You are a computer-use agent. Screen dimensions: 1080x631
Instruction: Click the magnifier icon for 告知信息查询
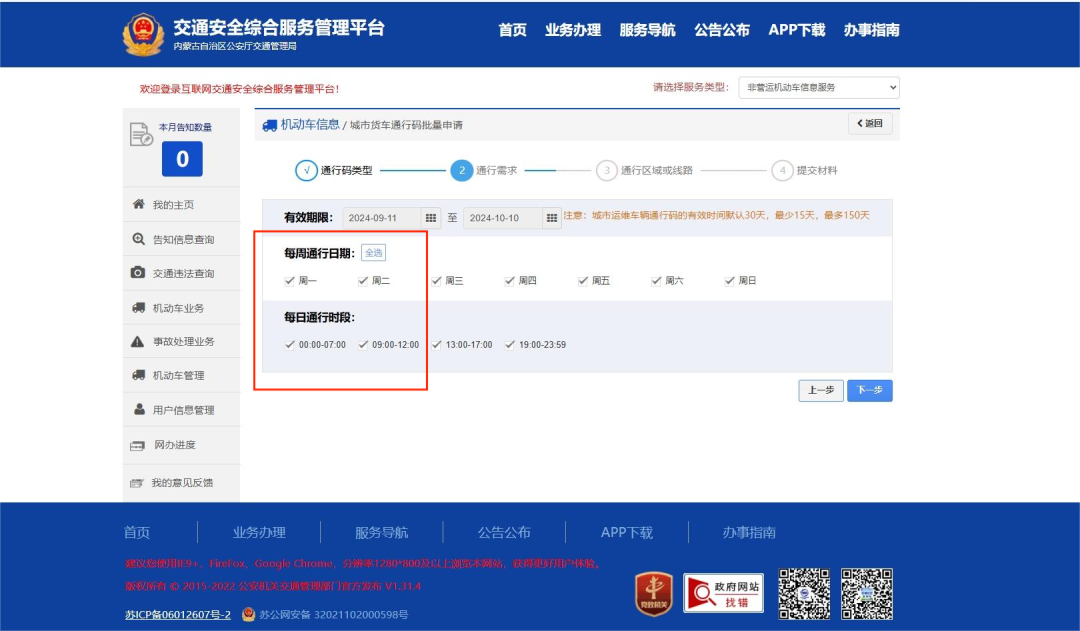point(139,239)
